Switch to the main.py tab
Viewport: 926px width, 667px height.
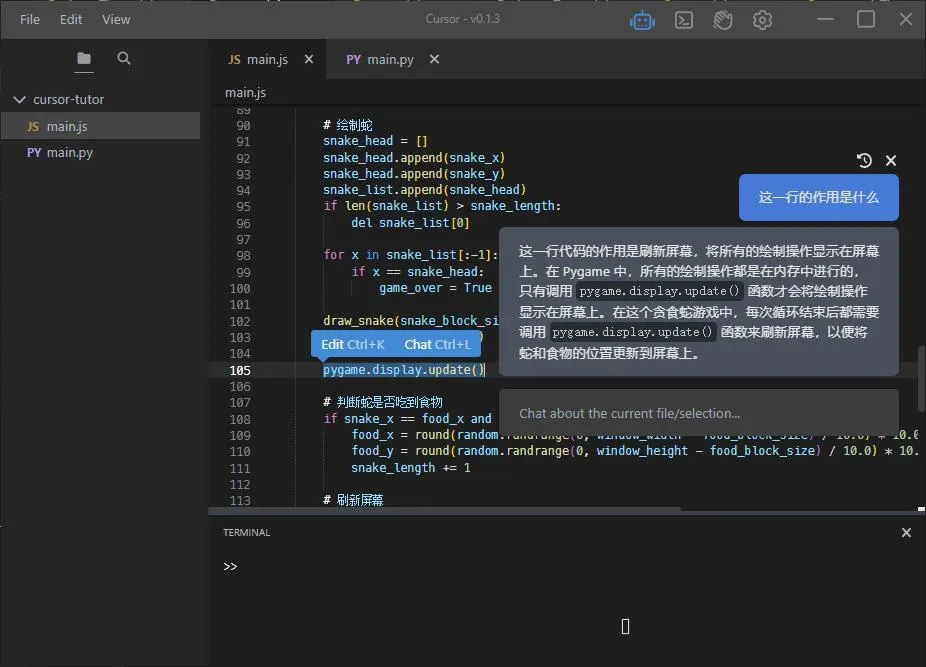point(381,59)
